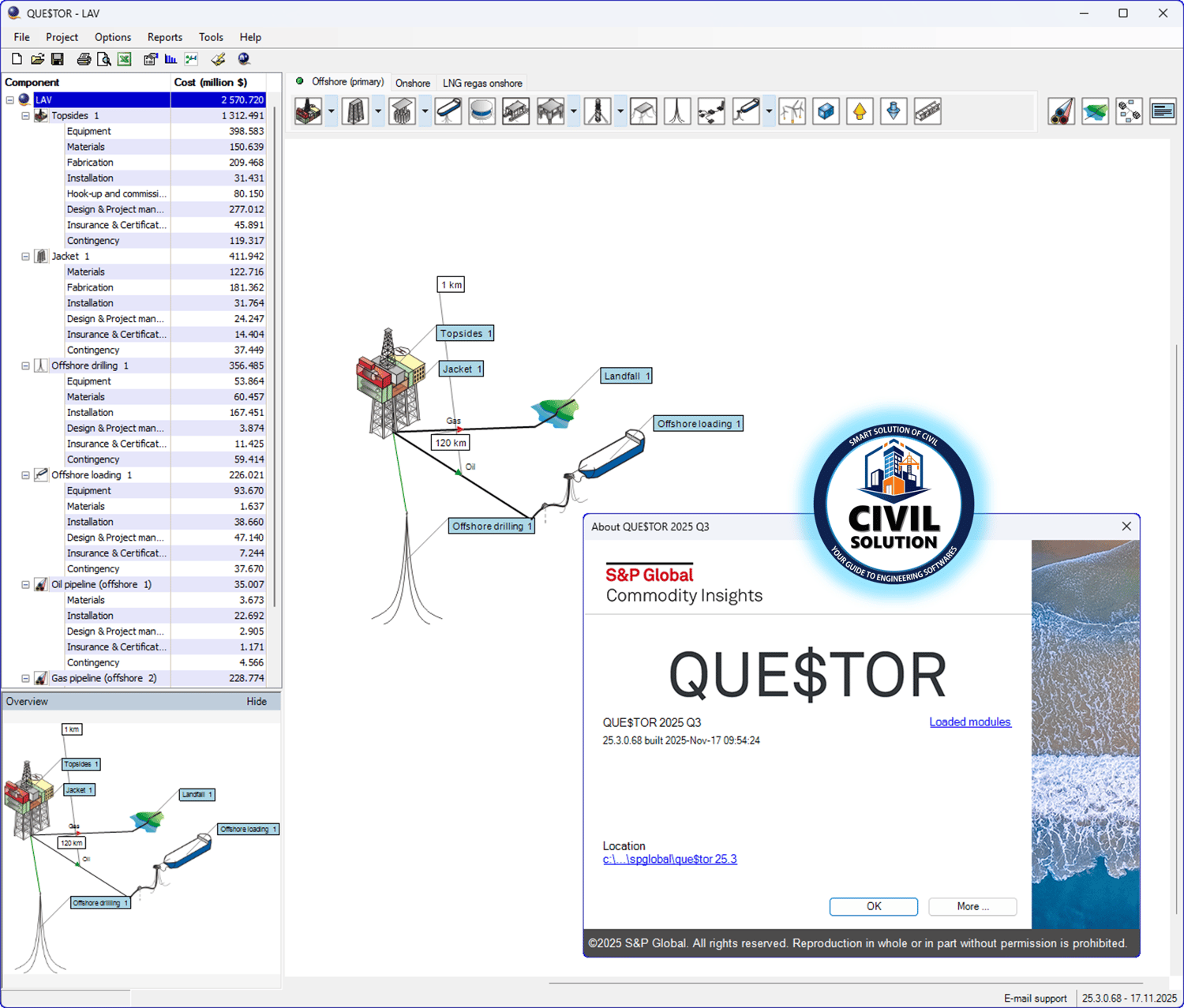Viewport: 1184px width, 1008px height.
Task: Click the 120 km distance label on the schematic
Action: click(x=450, y=443)
